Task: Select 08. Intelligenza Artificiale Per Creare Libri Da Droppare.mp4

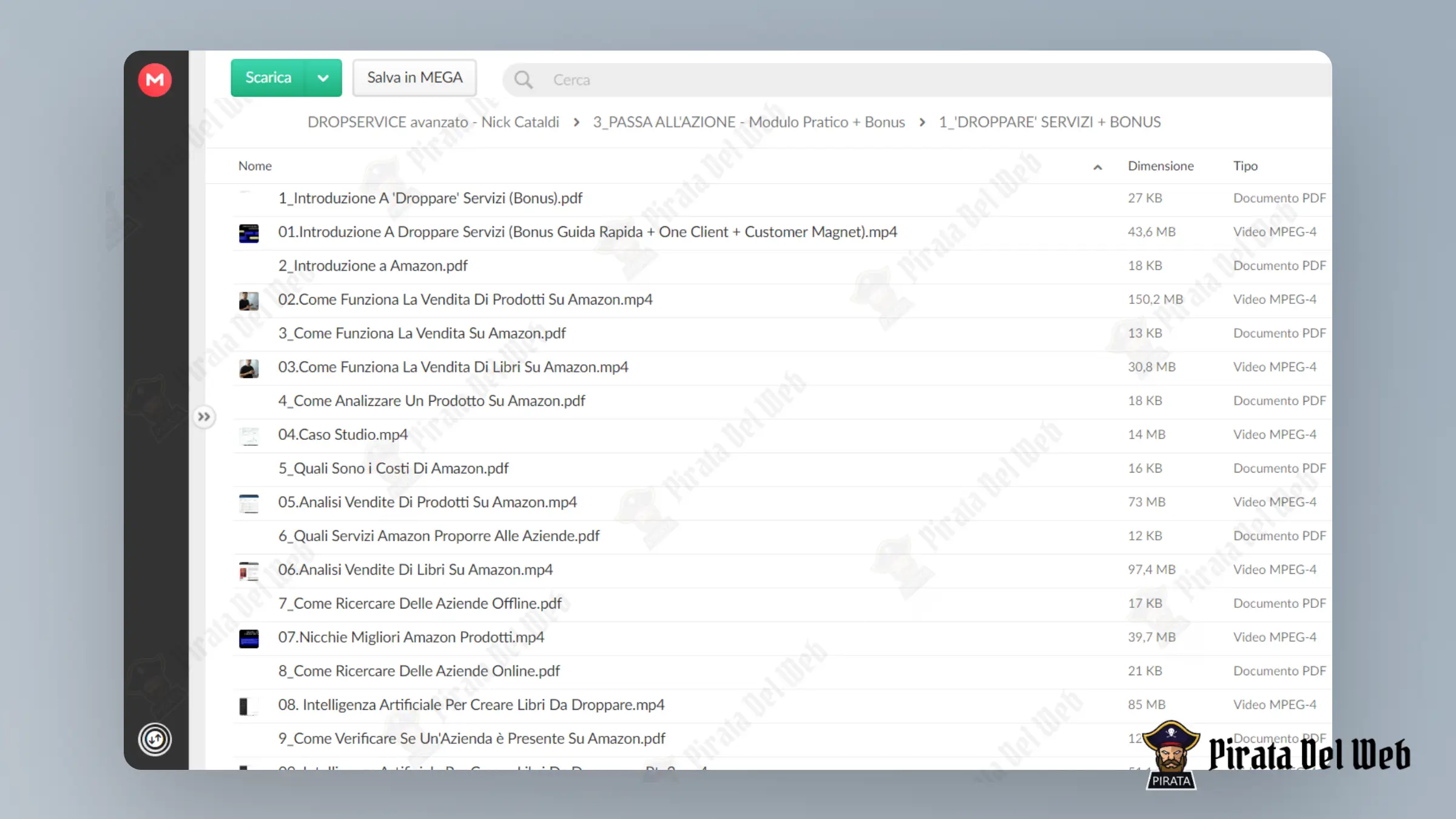Action: point(471,705)
